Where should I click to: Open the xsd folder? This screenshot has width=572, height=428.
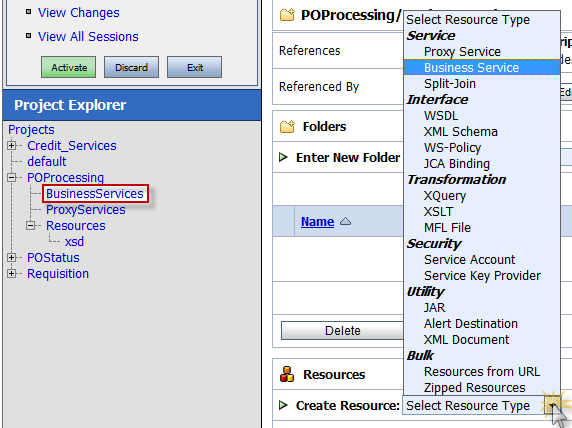(74, 242)
